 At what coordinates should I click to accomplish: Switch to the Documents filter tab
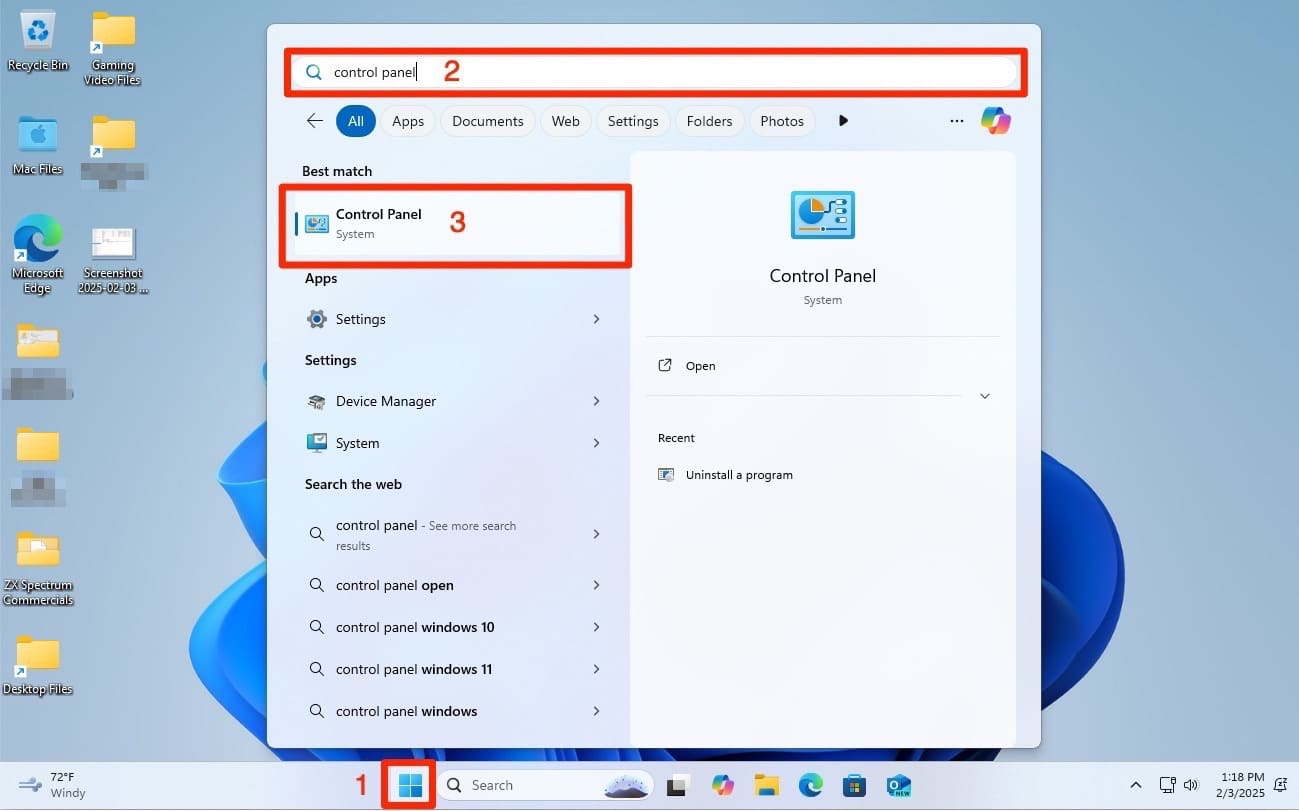488,121
